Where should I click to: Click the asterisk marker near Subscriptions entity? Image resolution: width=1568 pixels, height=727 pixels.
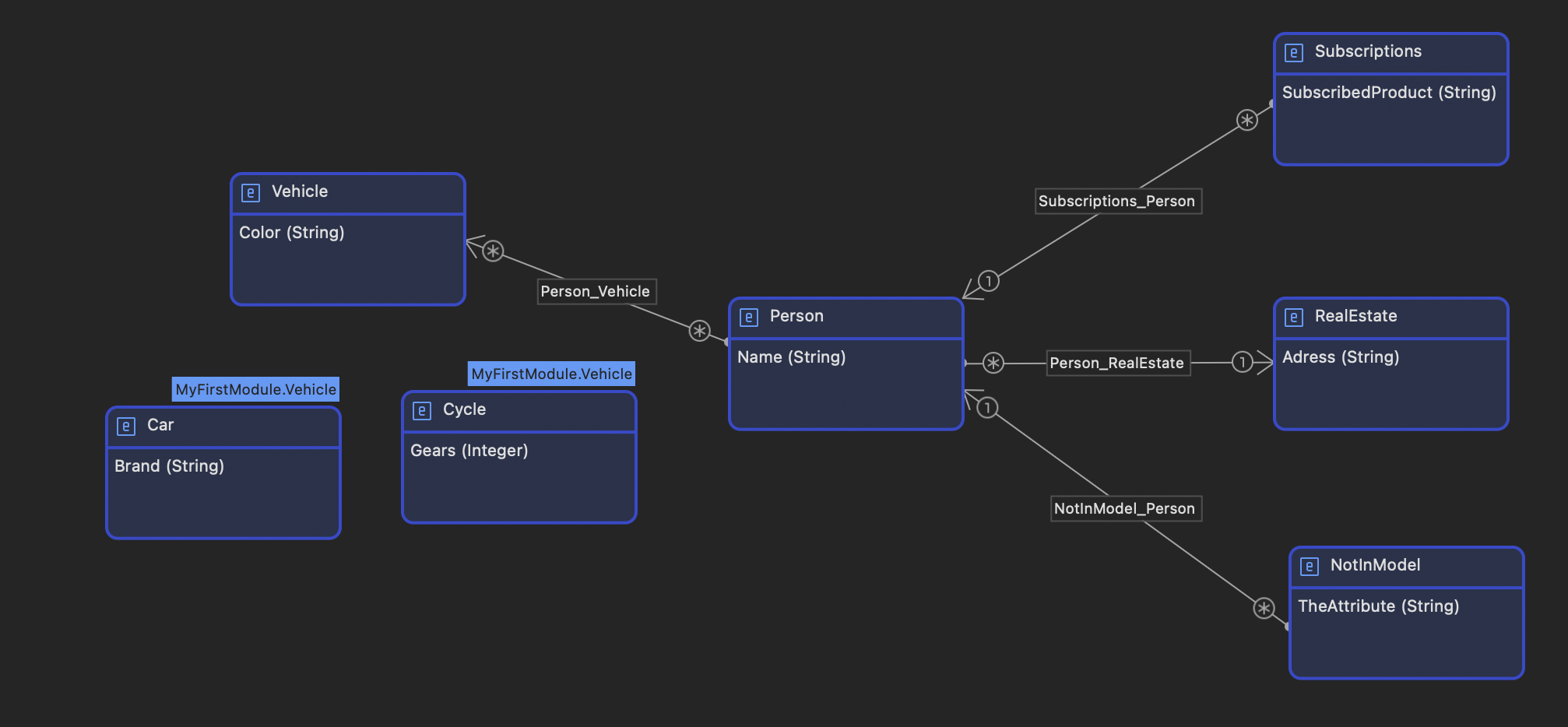point(1247,121)
